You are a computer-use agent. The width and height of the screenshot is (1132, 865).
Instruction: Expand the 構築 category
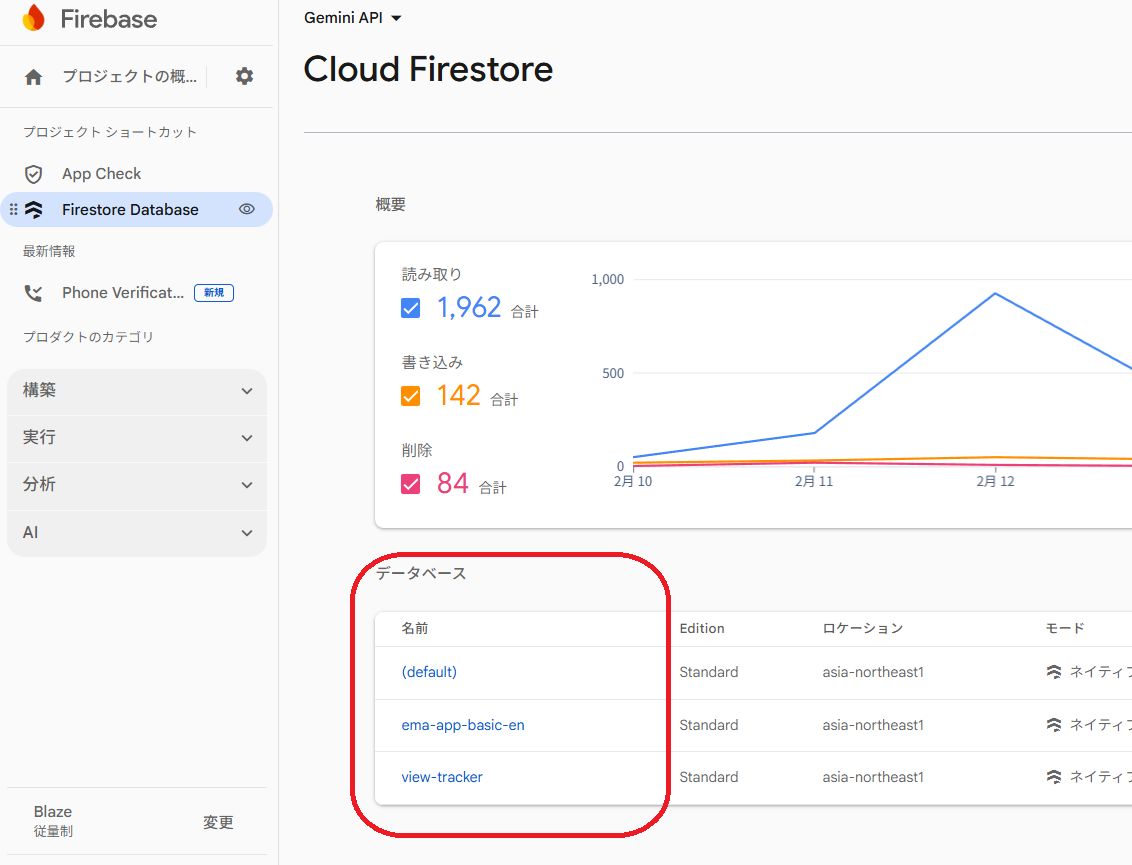coord(137,390)
